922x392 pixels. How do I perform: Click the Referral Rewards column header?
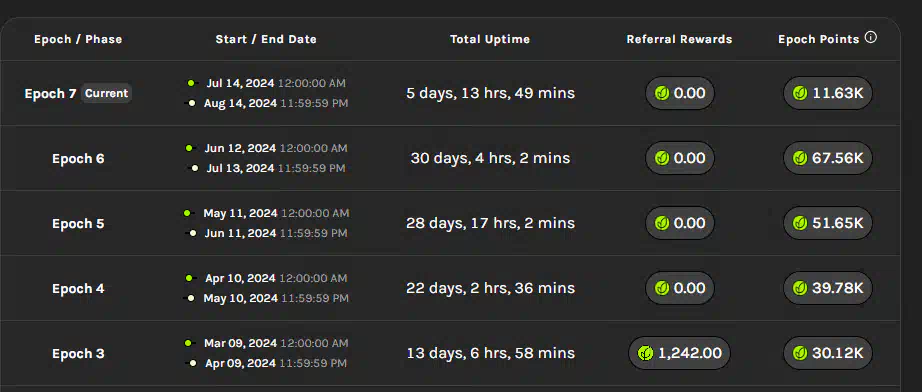[x=679, y=39]
